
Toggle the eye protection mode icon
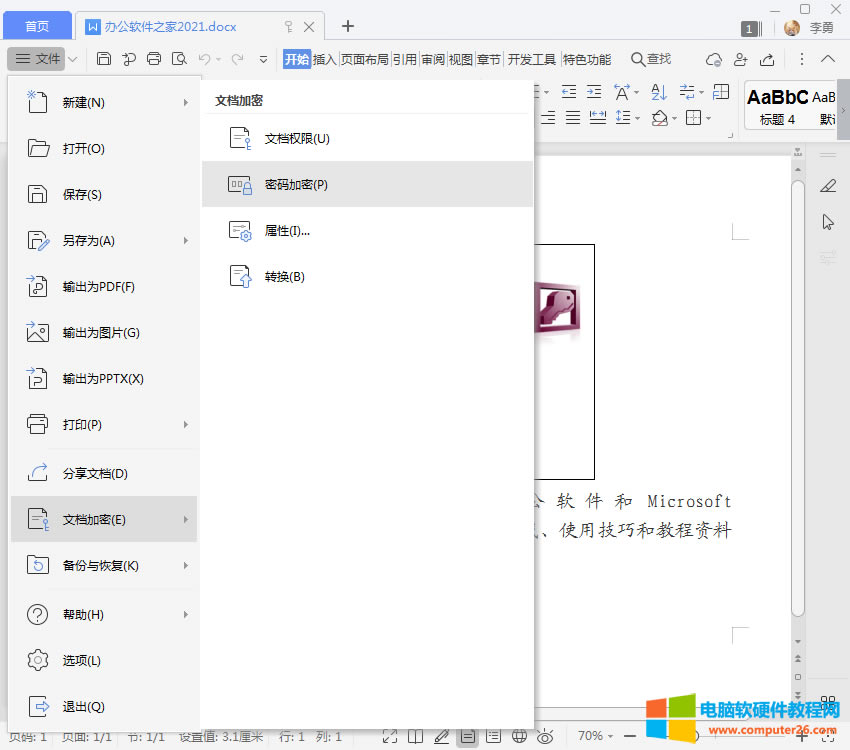(545, 737)
